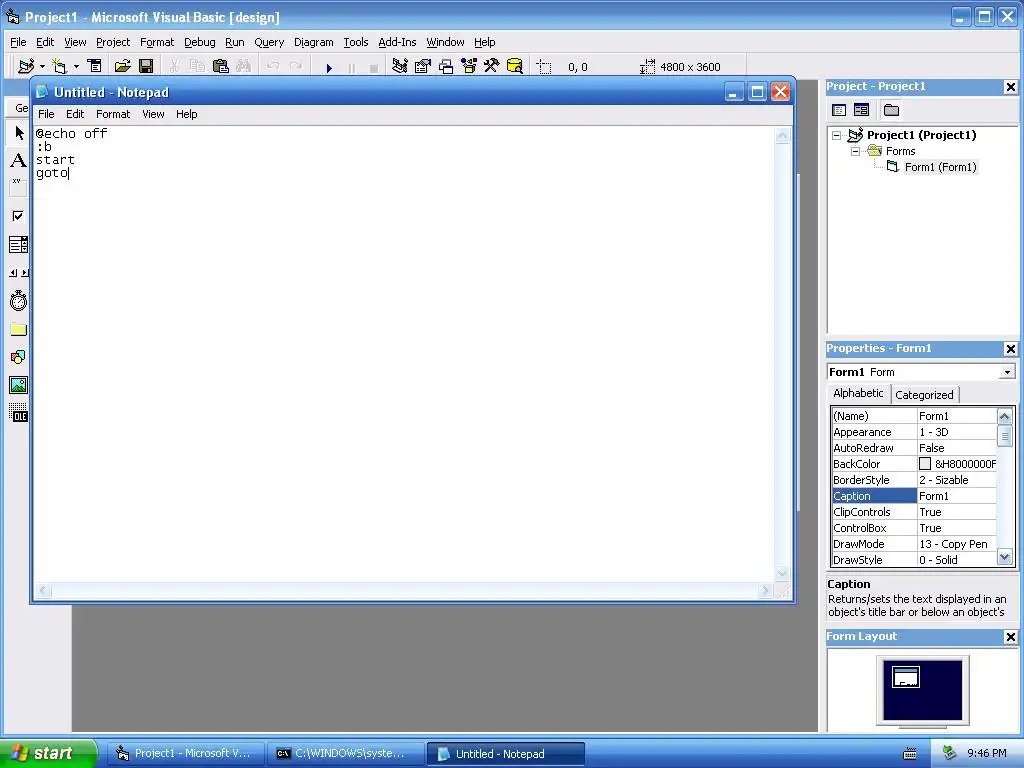Click the Add Standard EXE Project icon
The image size is (1024, 768).
pos(26,67)
